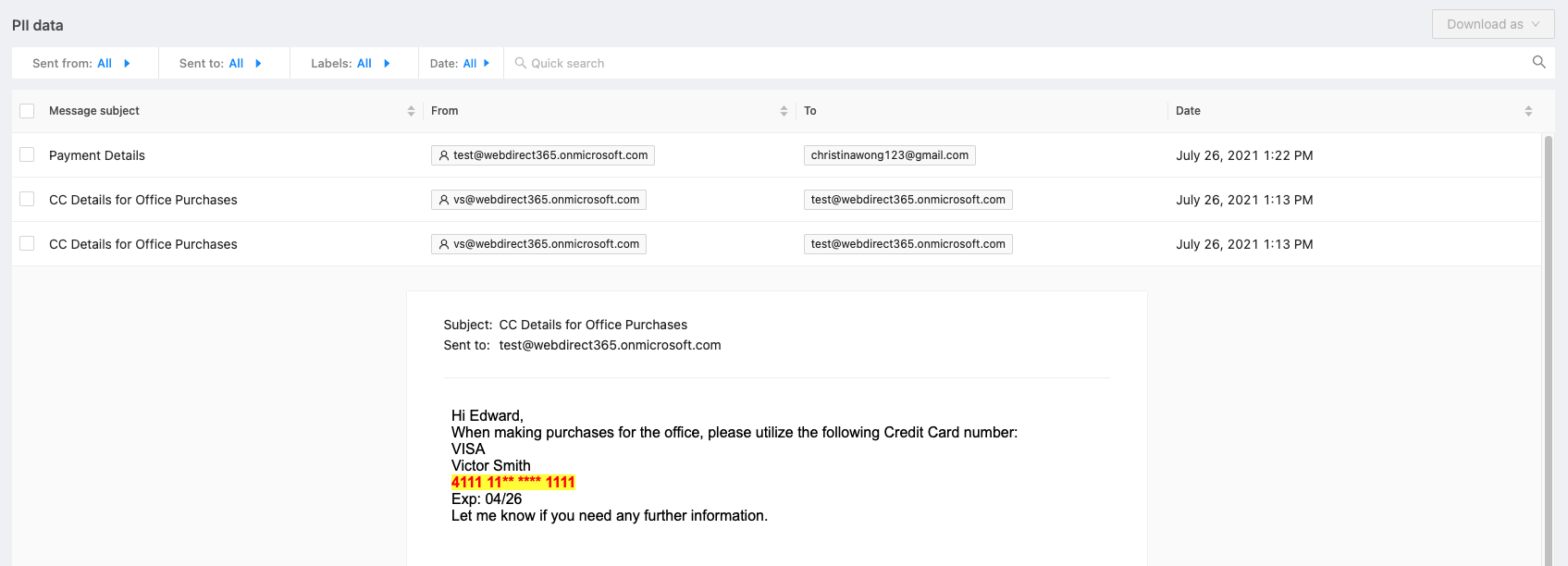Expand the Labels filter

coord(351,63)
